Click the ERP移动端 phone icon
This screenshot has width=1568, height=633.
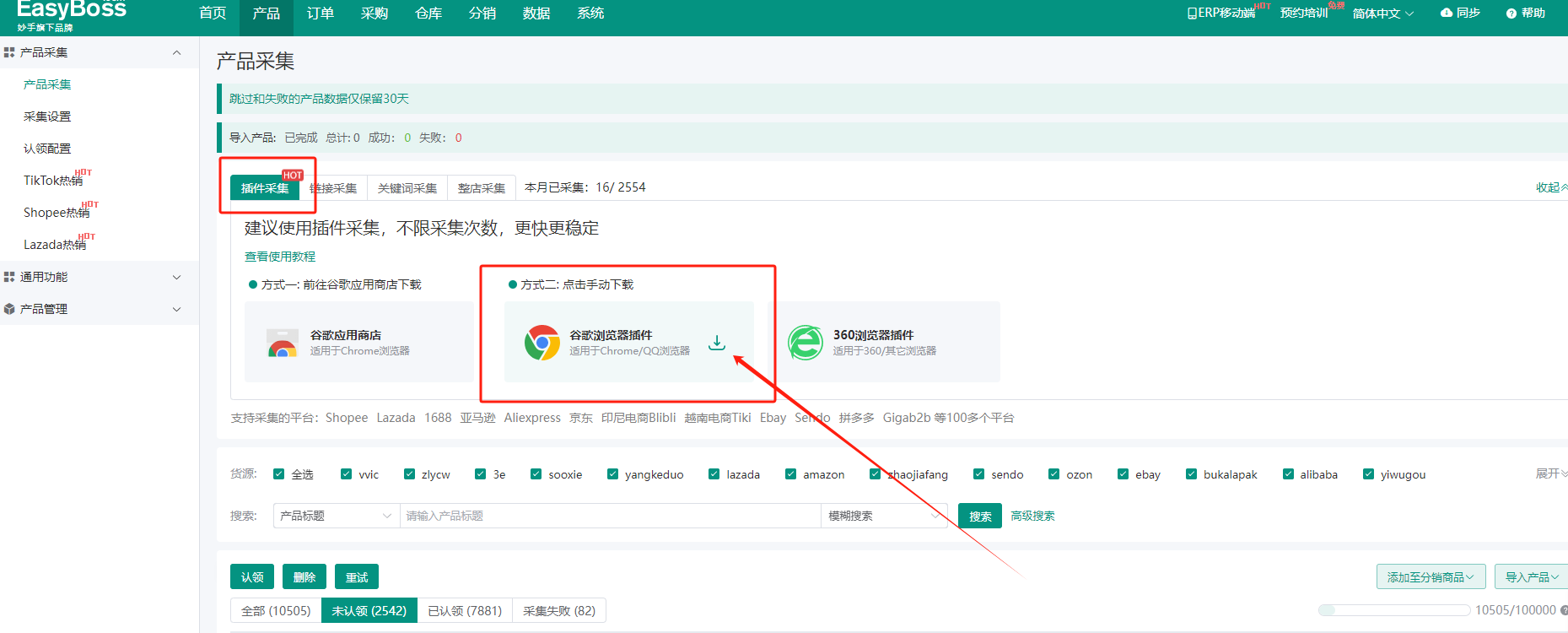1192,14
